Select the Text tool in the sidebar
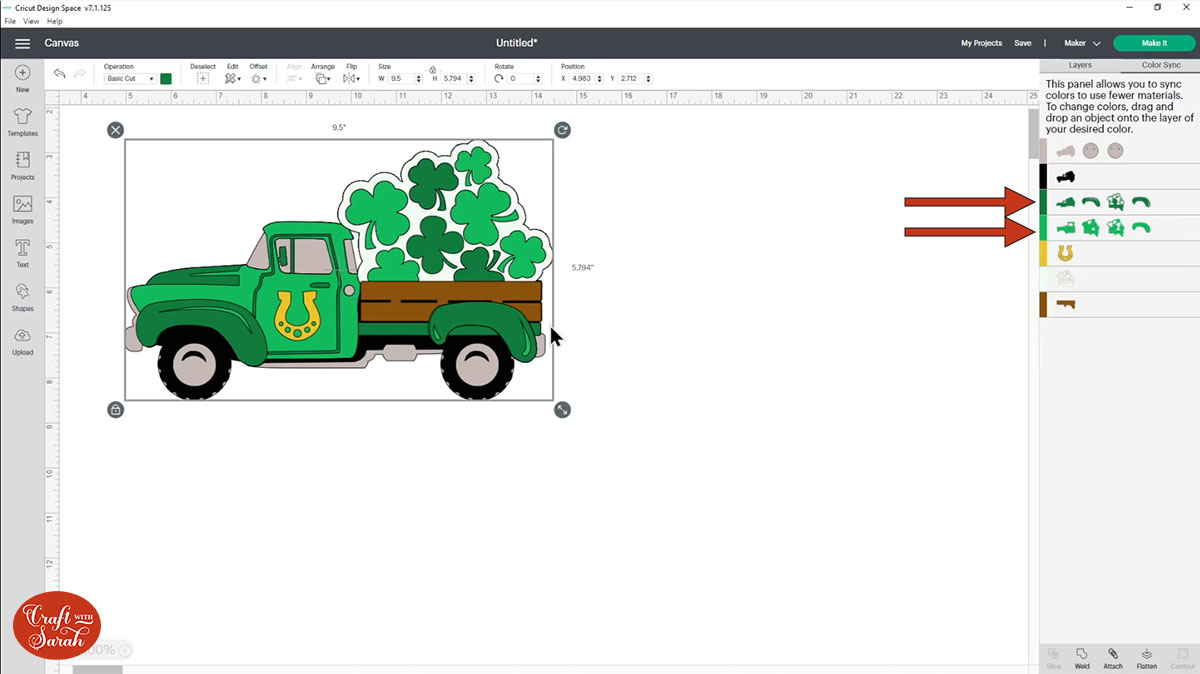Screen dimensions: 1200x674 (22, 252)
